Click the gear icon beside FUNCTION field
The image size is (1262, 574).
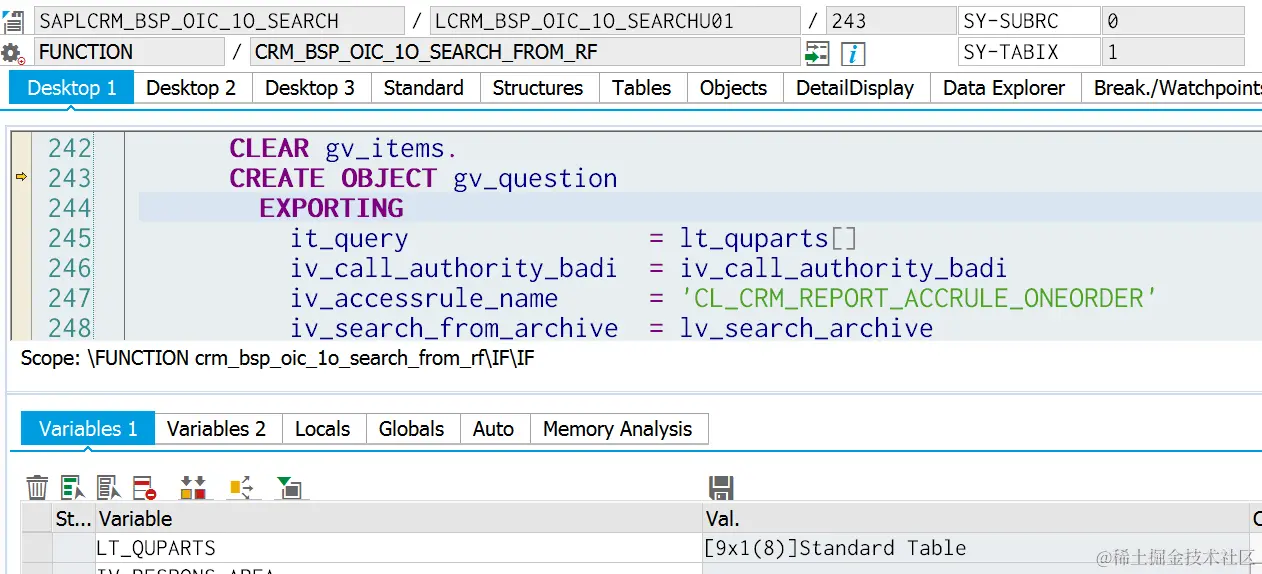(13, 53)
